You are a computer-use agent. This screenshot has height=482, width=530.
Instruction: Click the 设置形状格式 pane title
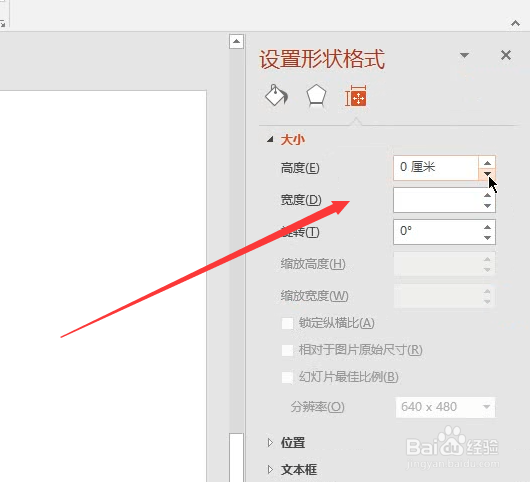tap(322, 59)
